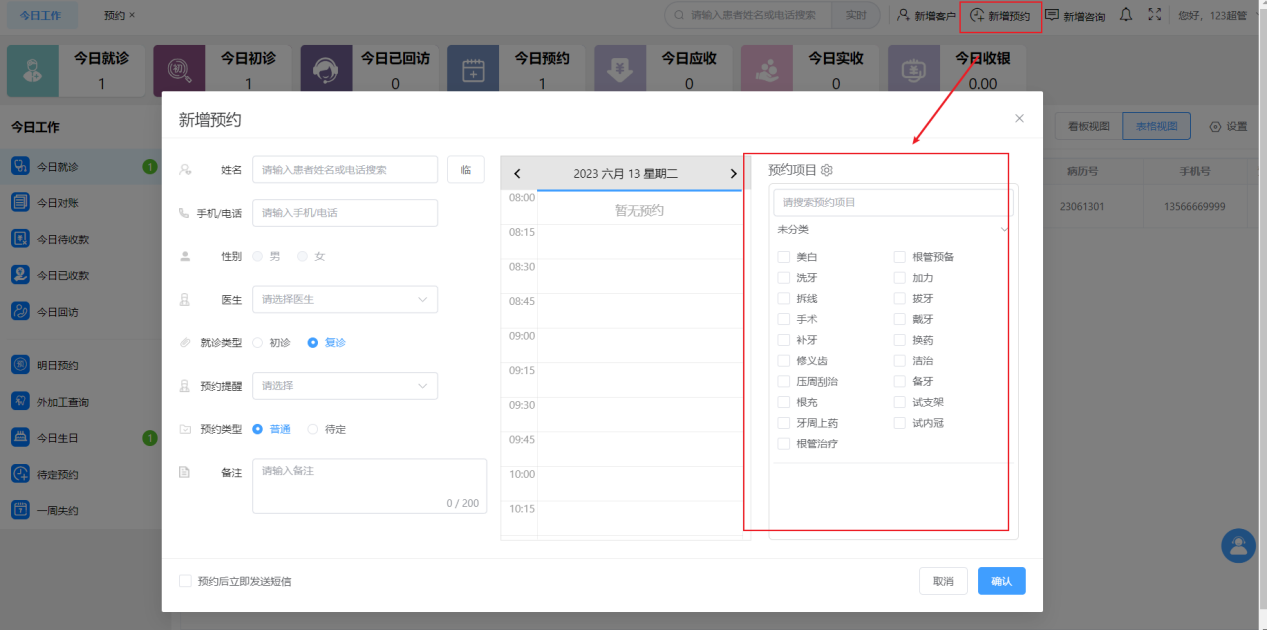1267x630 pixels.
Task: Close the 新增预约 dialog
Action: (x=1019, y=118)
